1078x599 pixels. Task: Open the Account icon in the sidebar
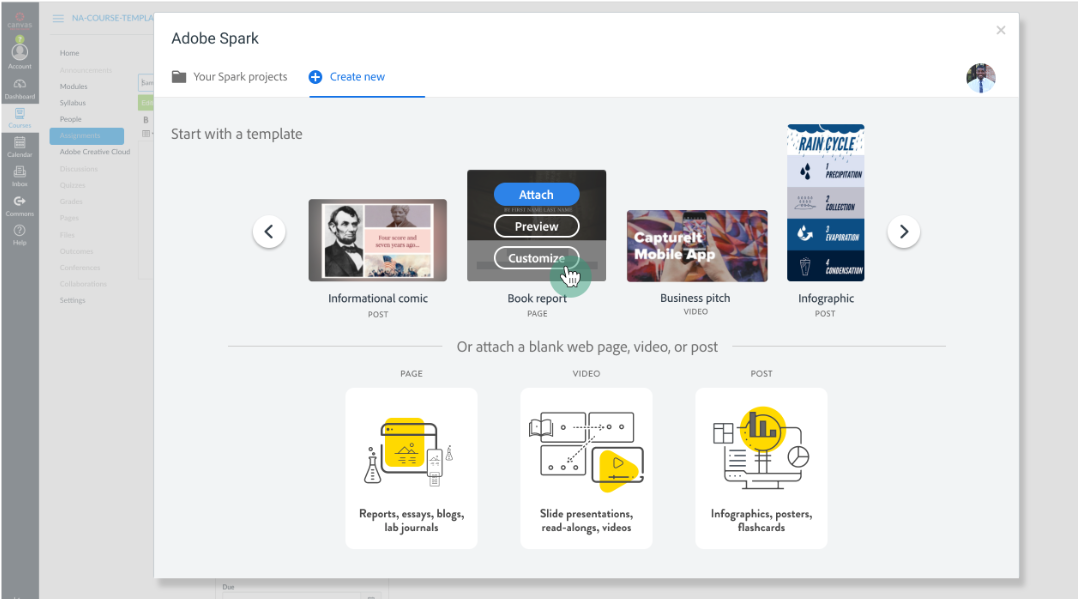coord(20,50)
